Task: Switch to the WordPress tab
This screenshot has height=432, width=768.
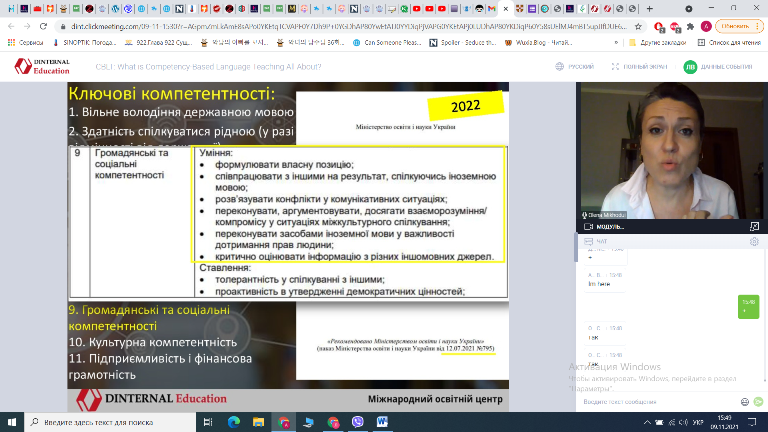Action: (115, 9)
